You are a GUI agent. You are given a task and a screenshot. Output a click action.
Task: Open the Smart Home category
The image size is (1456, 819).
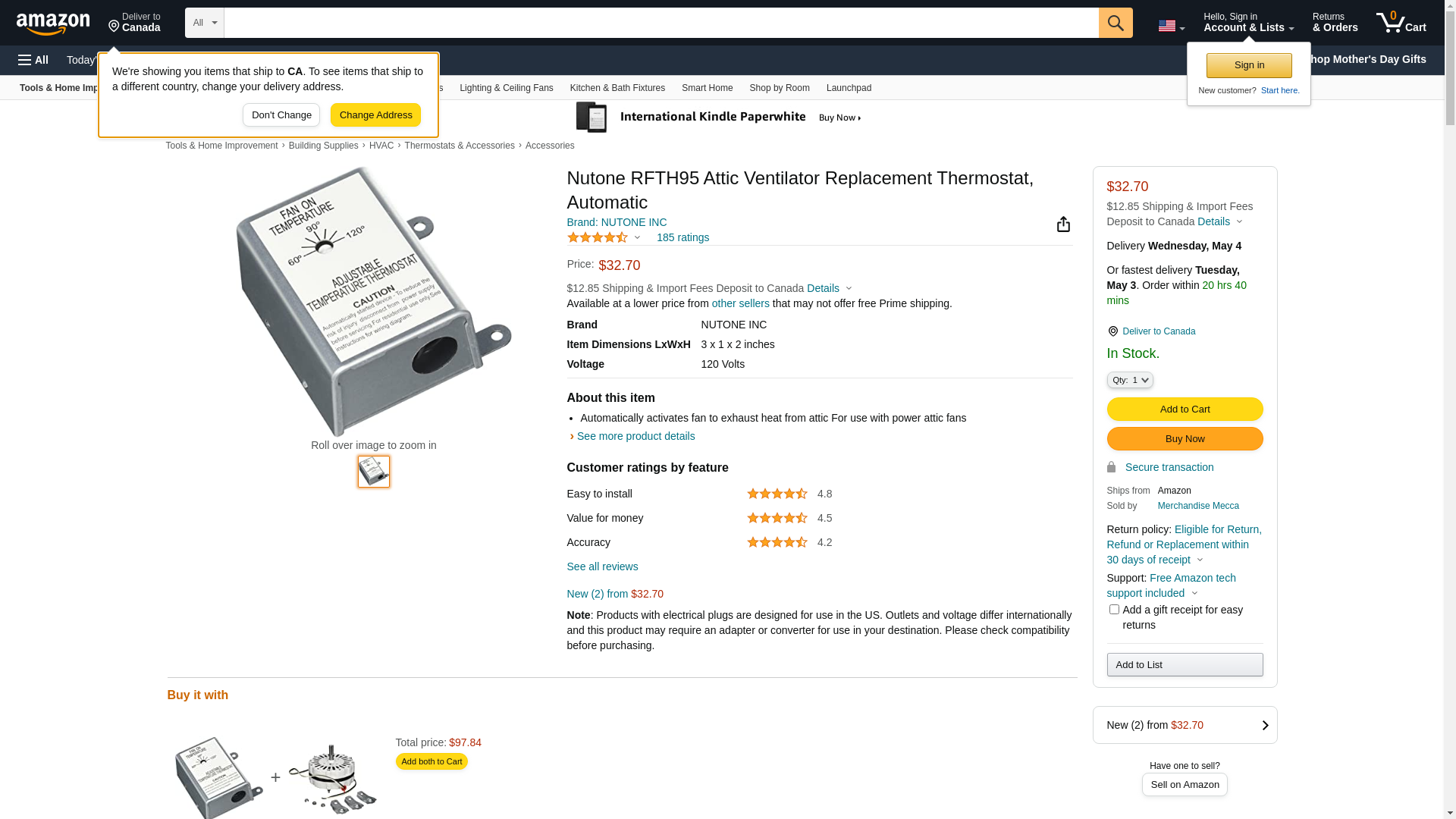(x=707, y=88)
